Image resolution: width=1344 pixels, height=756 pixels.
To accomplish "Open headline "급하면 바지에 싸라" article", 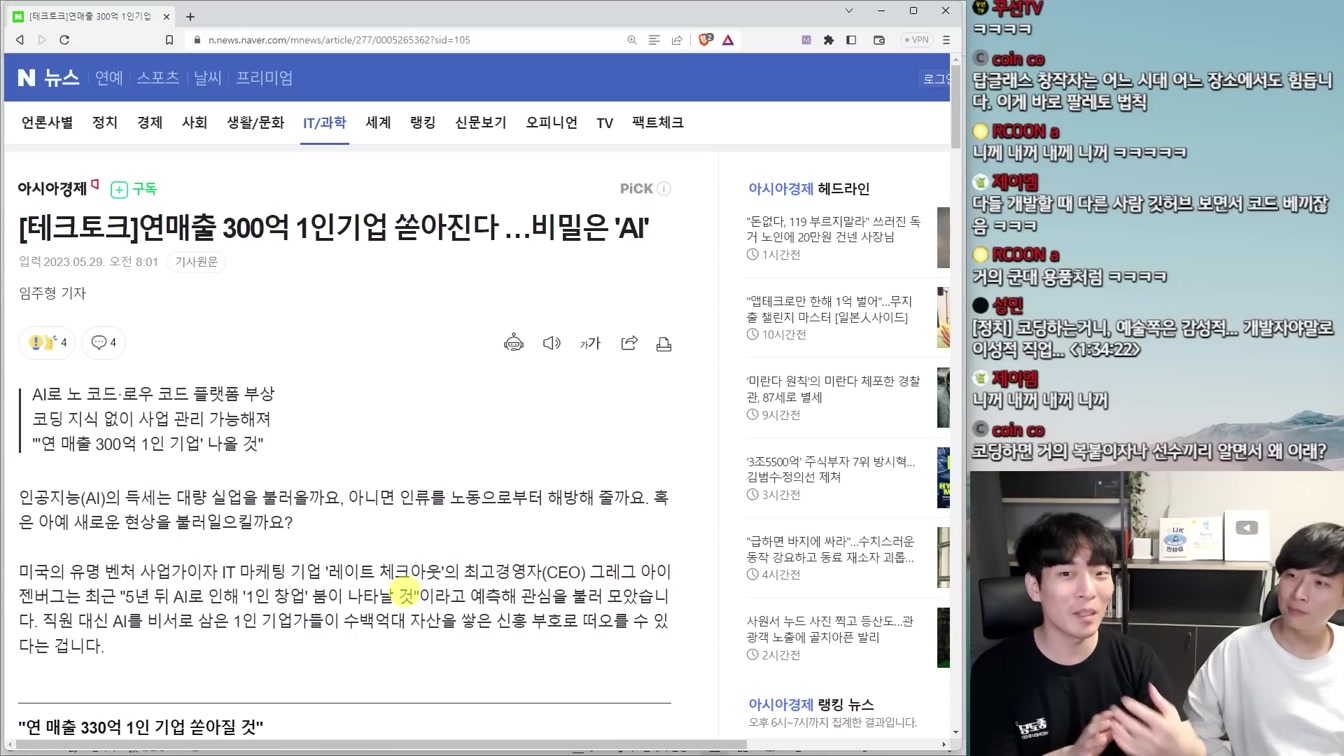I will point(830,549).
